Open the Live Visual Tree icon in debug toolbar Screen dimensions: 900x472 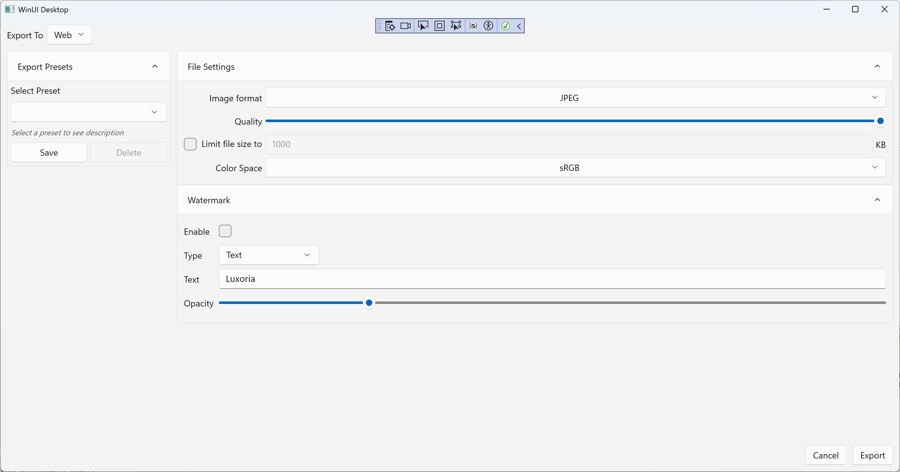pyautogui.click(x=390, y=26)
